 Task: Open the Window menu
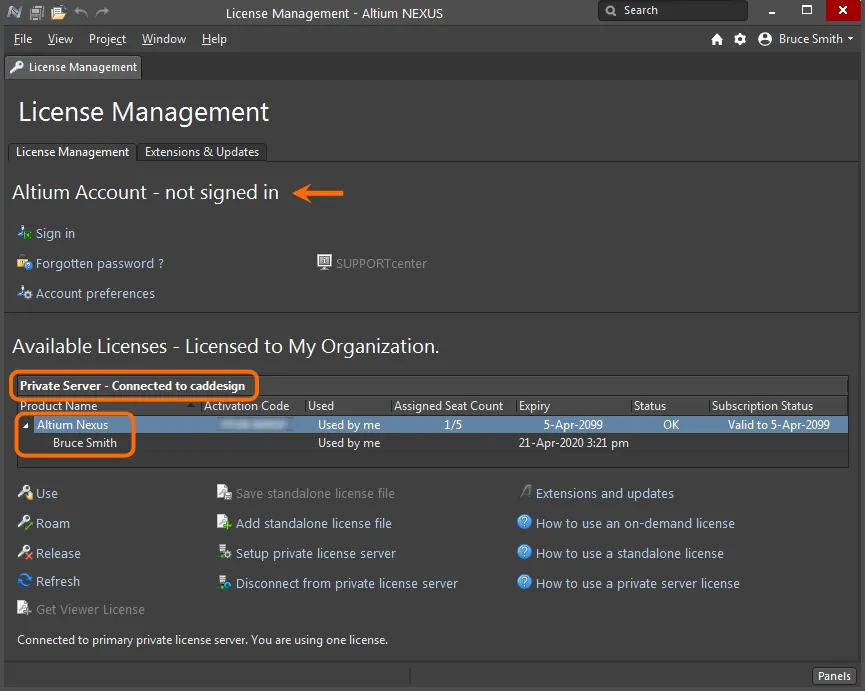click(164, 39)
